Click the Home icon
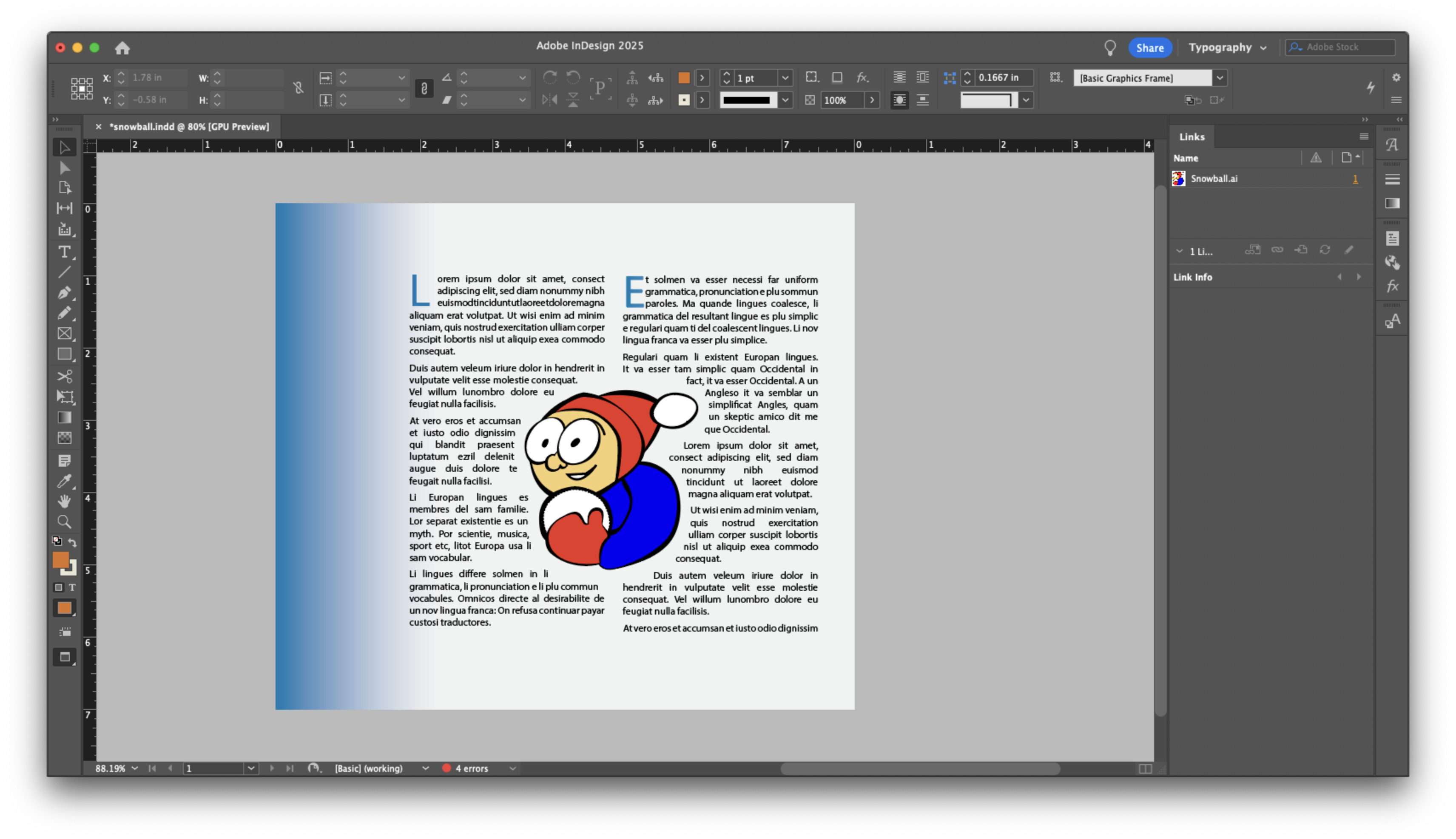Viewport: 1456px width, 839px height. [x=122, y=48]
